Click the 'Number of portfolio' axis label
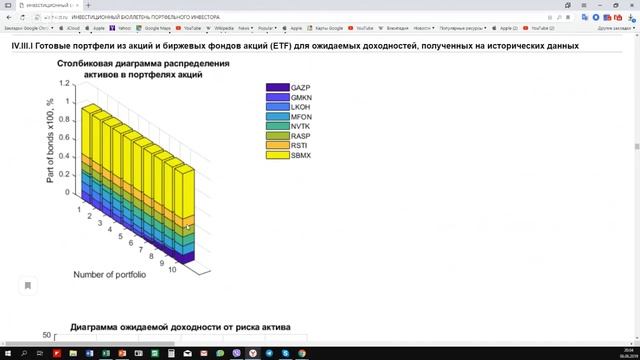This screenshot has width=640, height=360. point(109,275)
